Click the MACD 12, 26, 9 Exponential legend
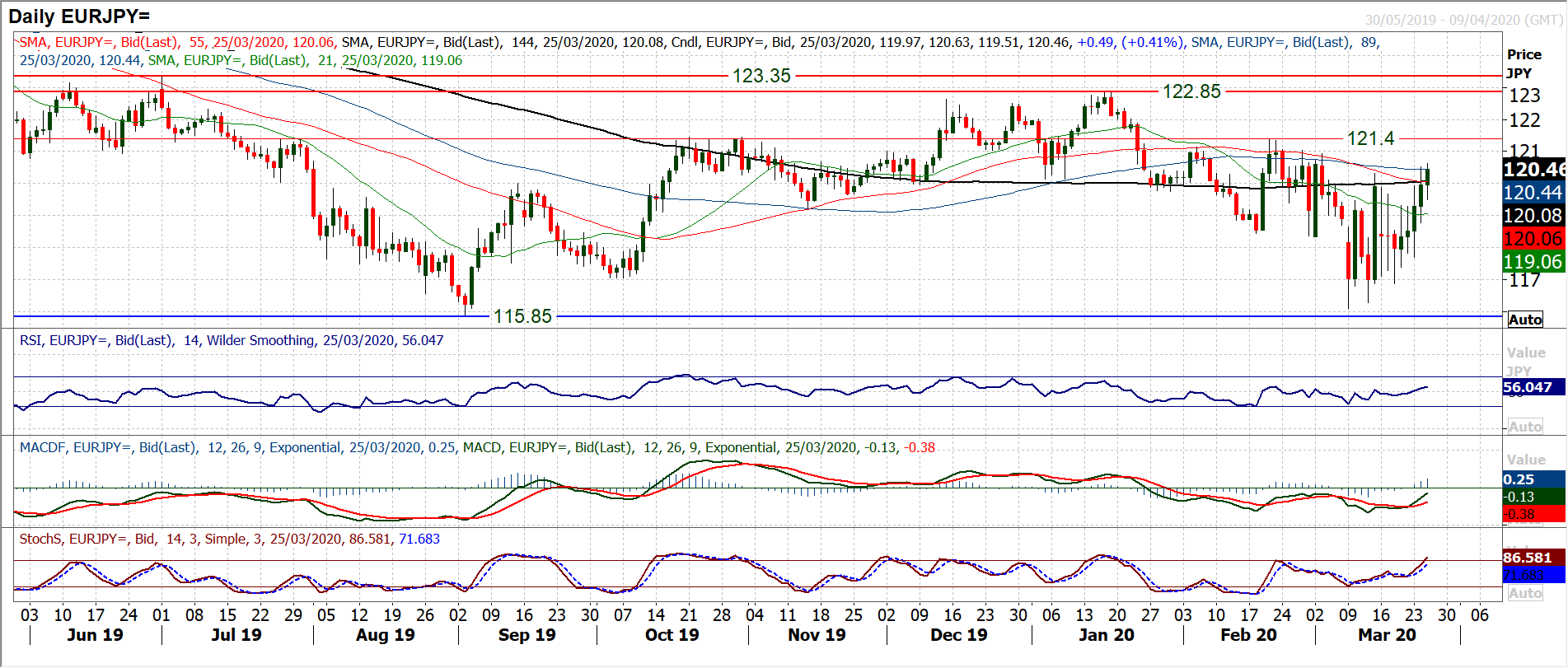The image size is (1568, 668). pyautogui.click(x=699, y=447)
